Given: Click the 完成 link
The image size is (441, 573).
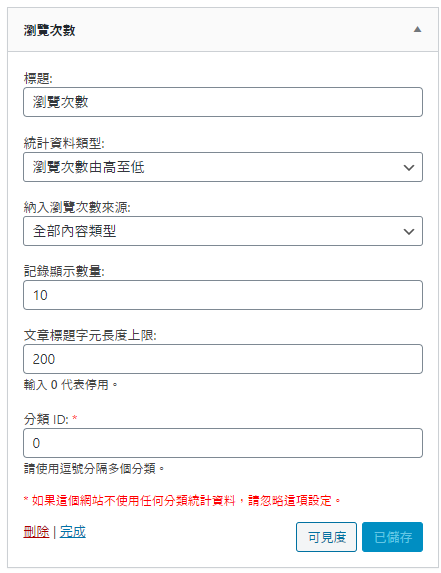Looking at the screenshot, I should pyautogui.click(x=73, y=532).
